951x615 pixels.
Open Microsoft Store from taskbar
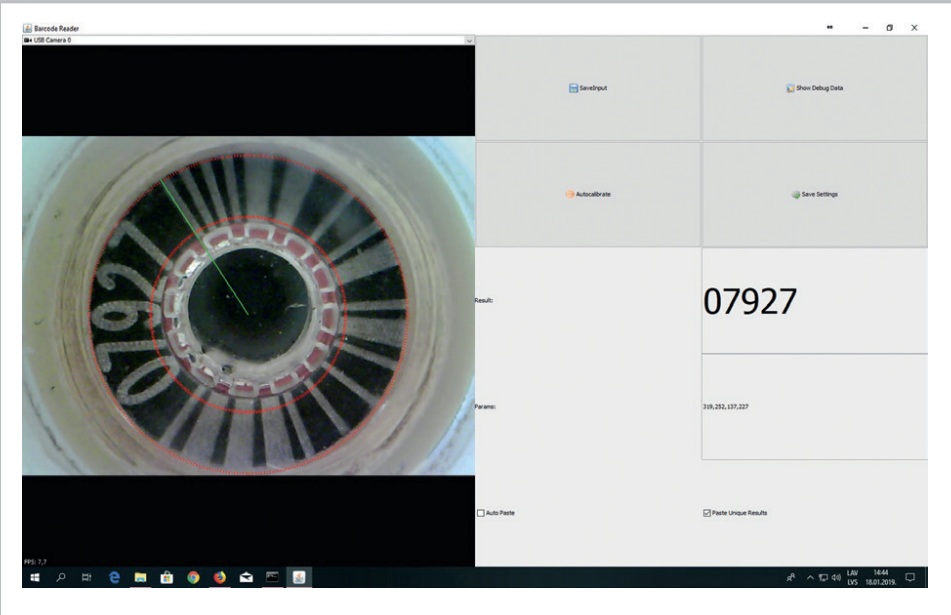167,577
